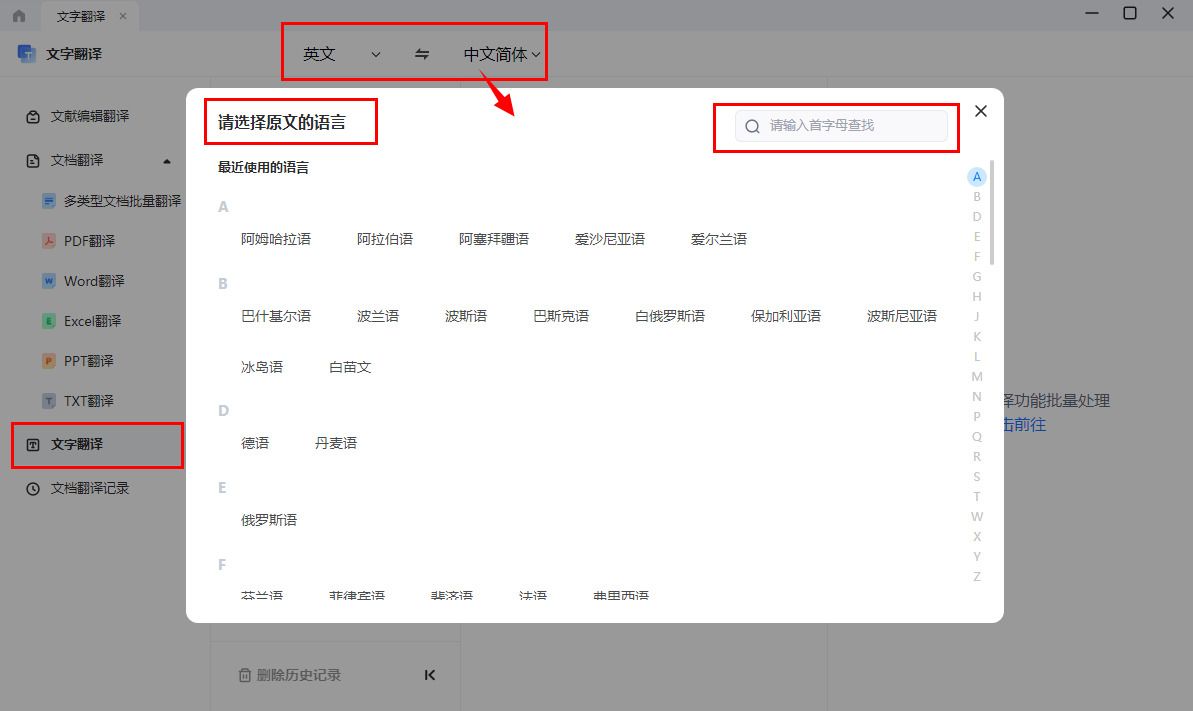Viewport: 1193px width, 711px height.
Task: Click the 首字母查找 search input
Action: point(841,126)
